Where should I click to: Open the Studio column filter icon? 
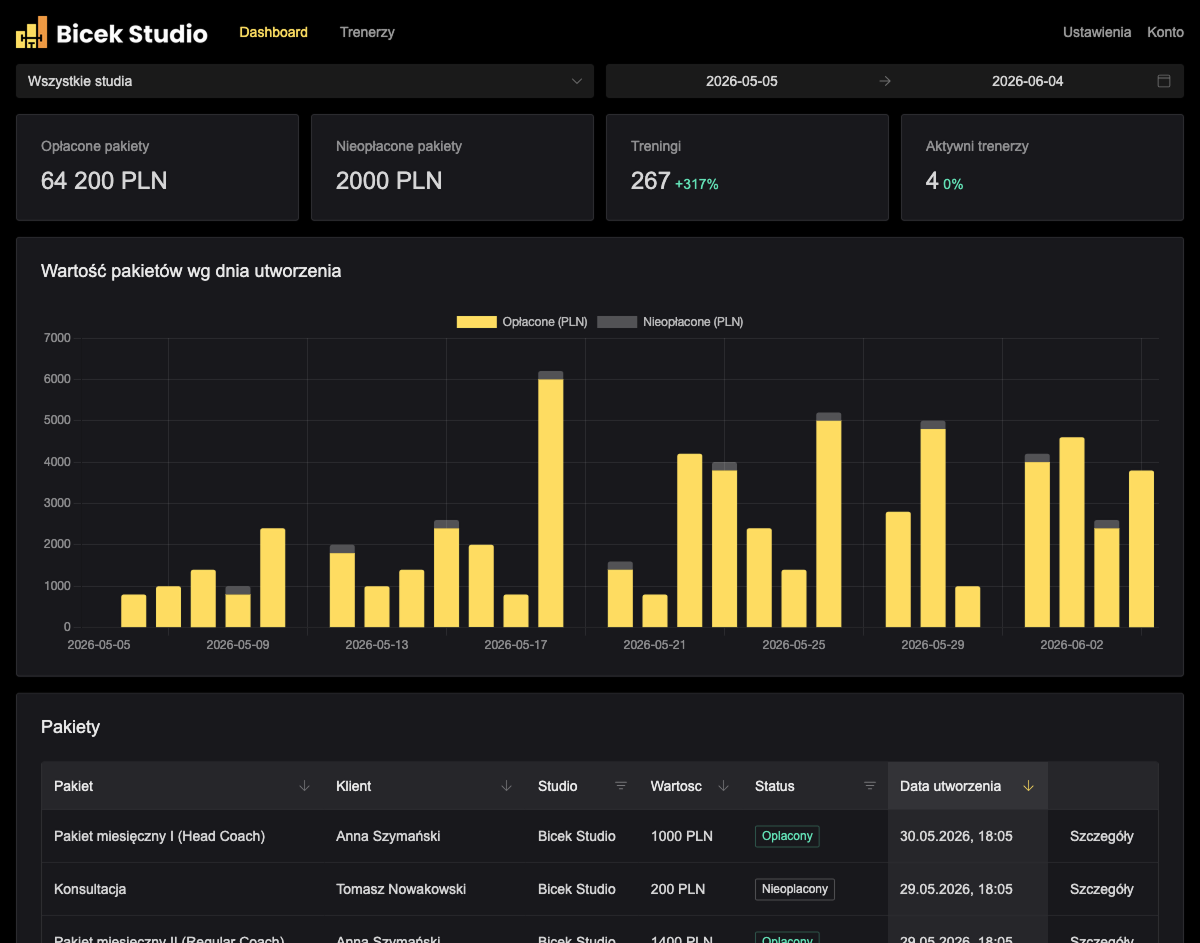click(621, 786)
